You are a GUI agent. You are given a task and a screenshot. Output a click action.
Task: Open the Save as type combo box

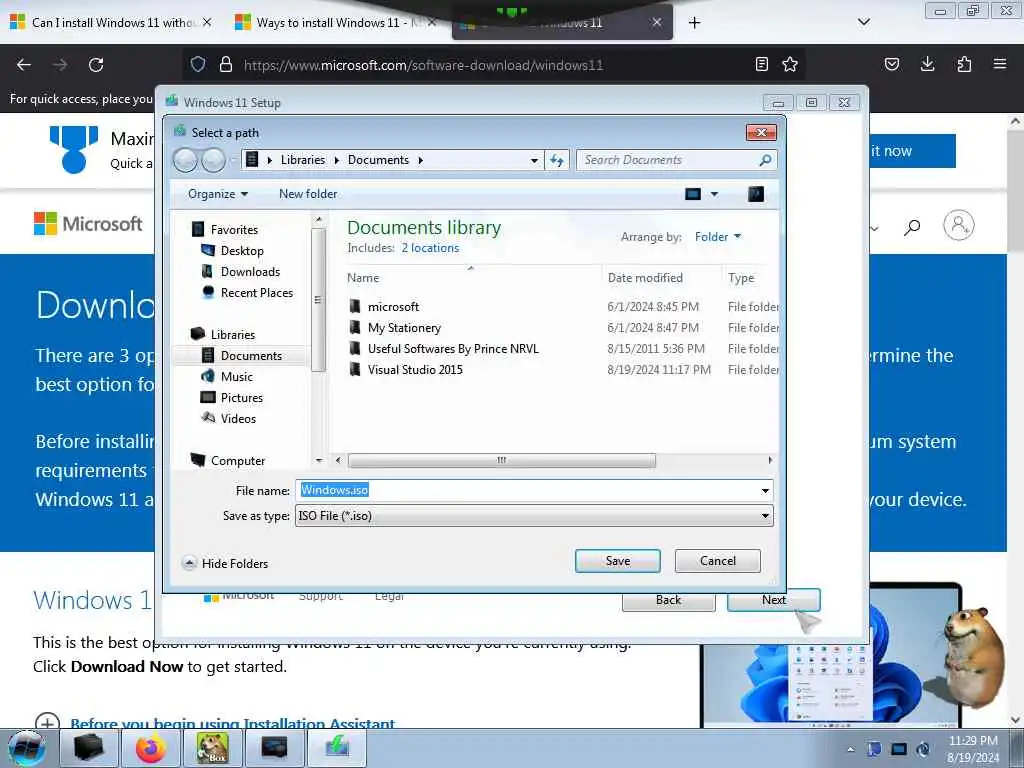(x=534, y=516)
